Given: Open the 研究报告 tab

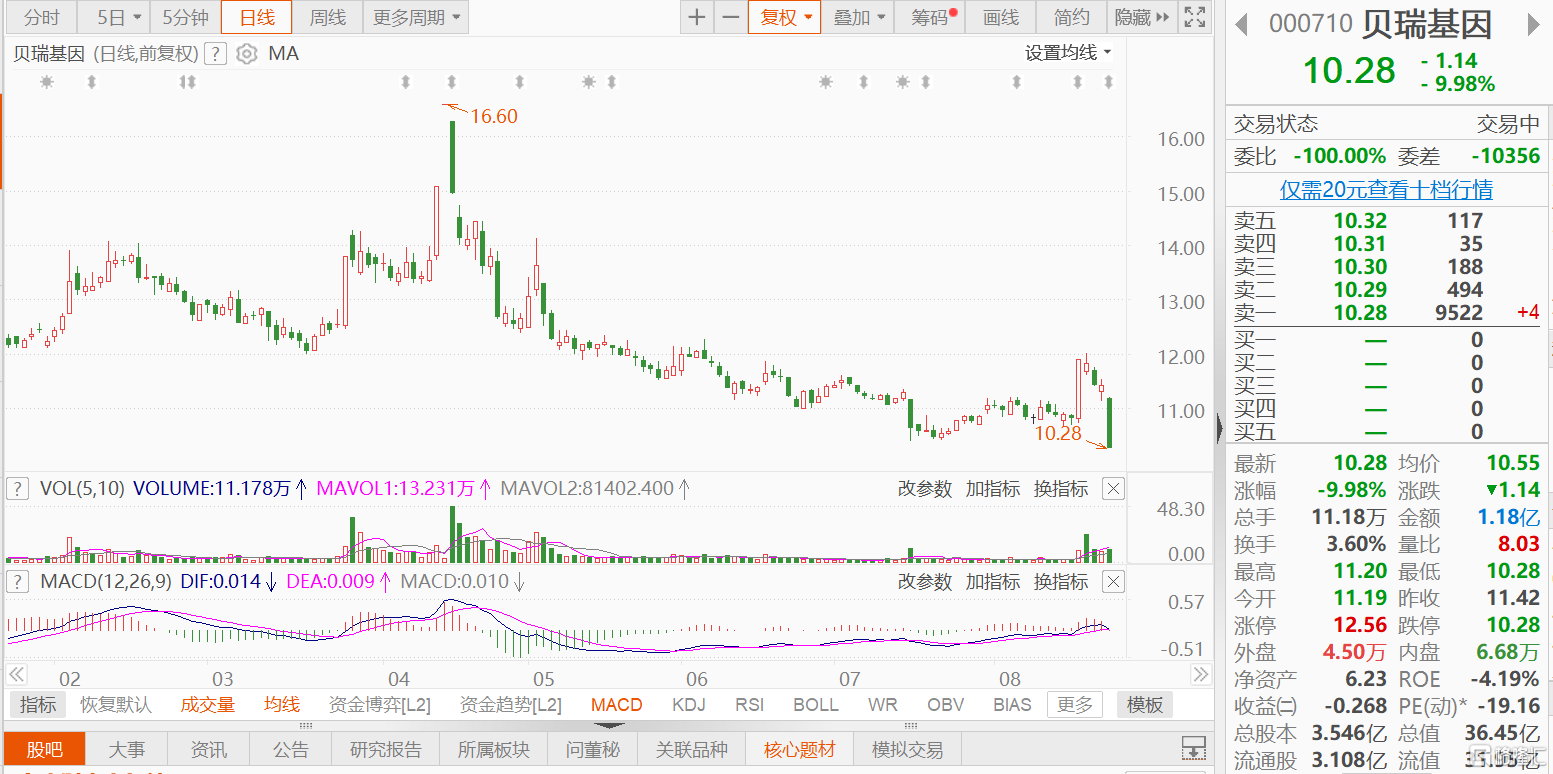Looking at the screenshot, I should (386, 749).
